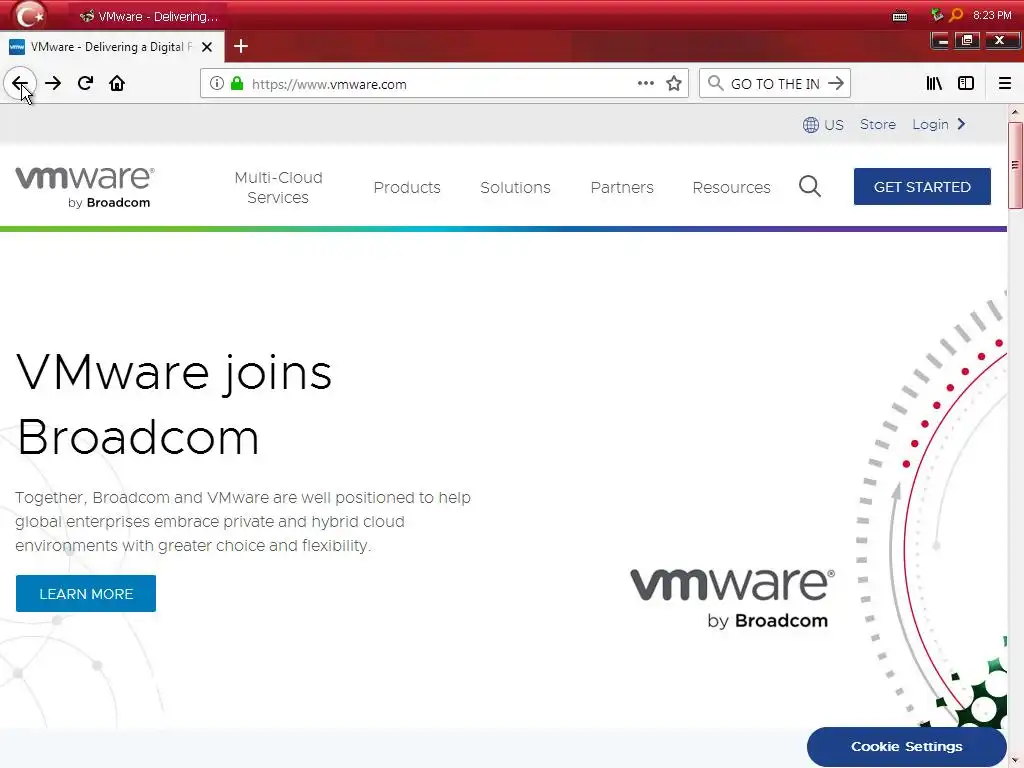Image resolution: width=1024 pixels, height=768 pixels.
Task: Click the keyboard tray icon
Action: [x=900, y=16]
